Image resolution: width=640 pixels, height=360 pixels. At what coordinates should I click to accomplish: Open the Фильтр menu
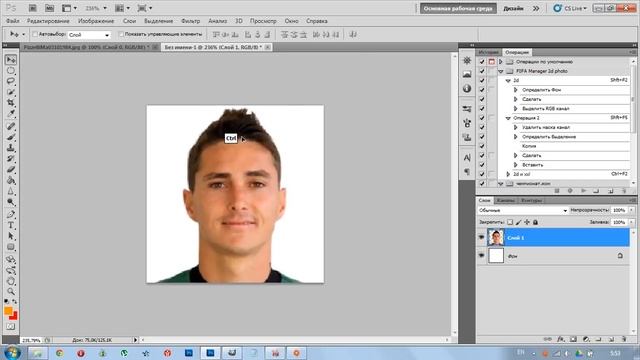pos(191,21)
